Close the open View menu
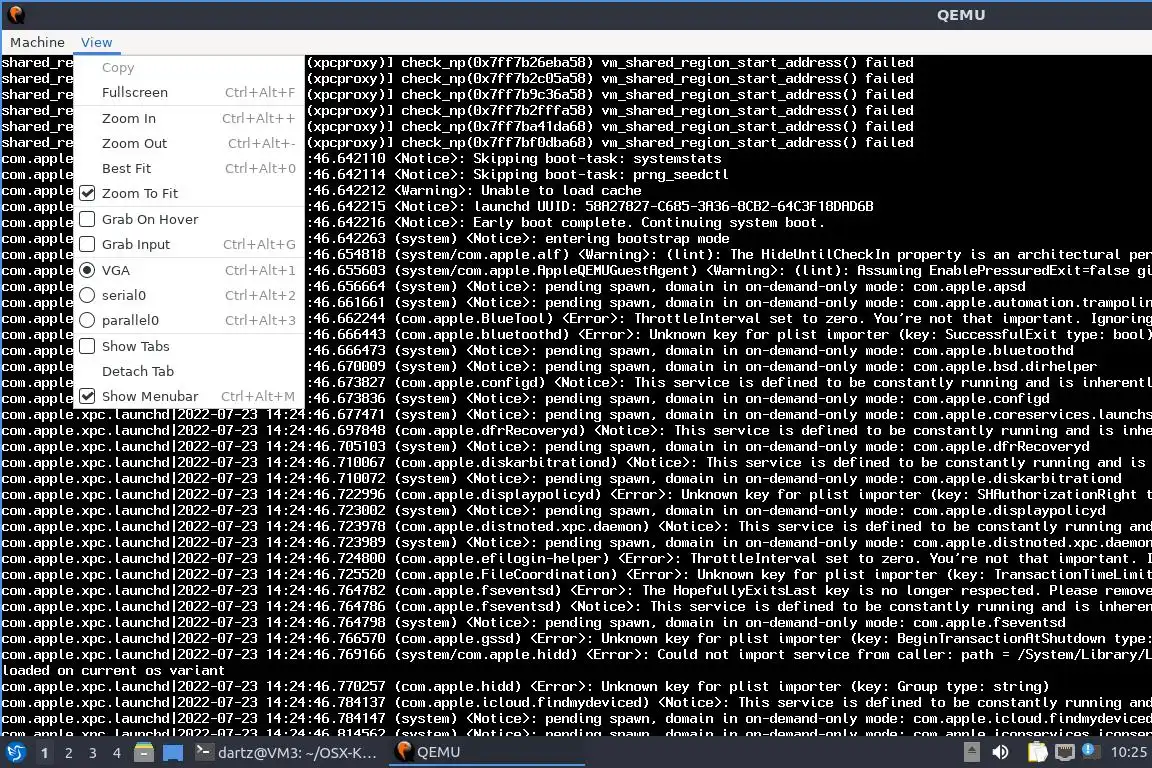 coord(97,43)
